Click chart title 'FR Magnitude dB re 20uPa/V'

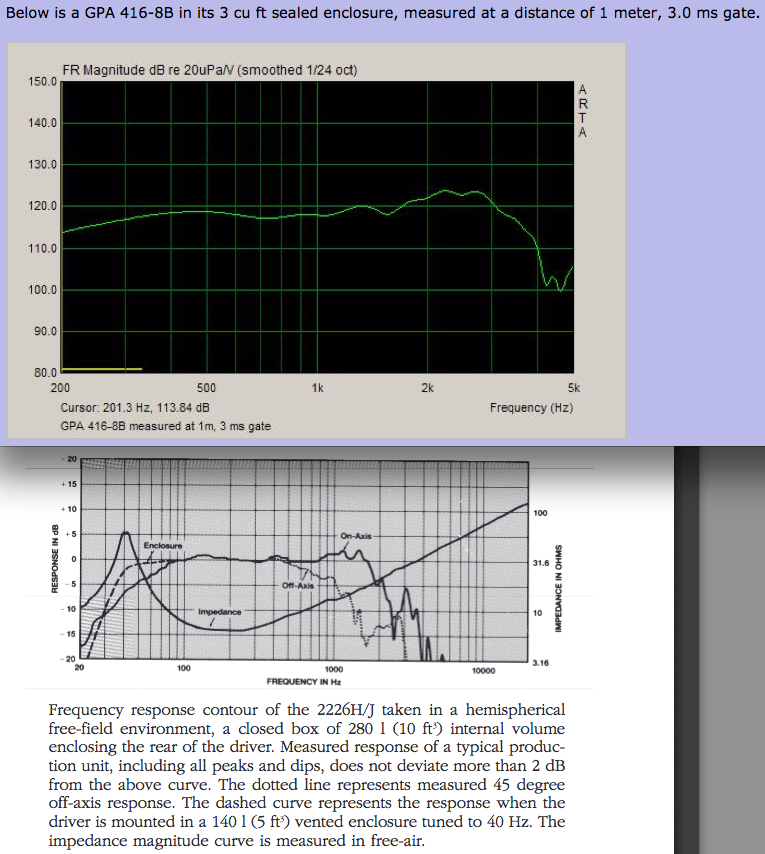point(210,70)
